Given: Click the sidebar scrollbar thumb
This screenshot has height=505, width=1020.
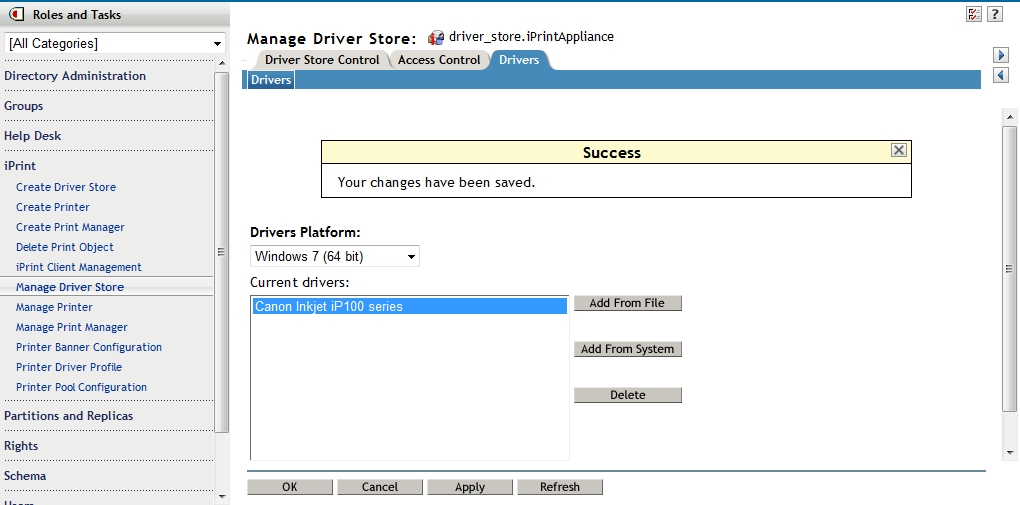Looking at the screenshot, I should [222, 252].
